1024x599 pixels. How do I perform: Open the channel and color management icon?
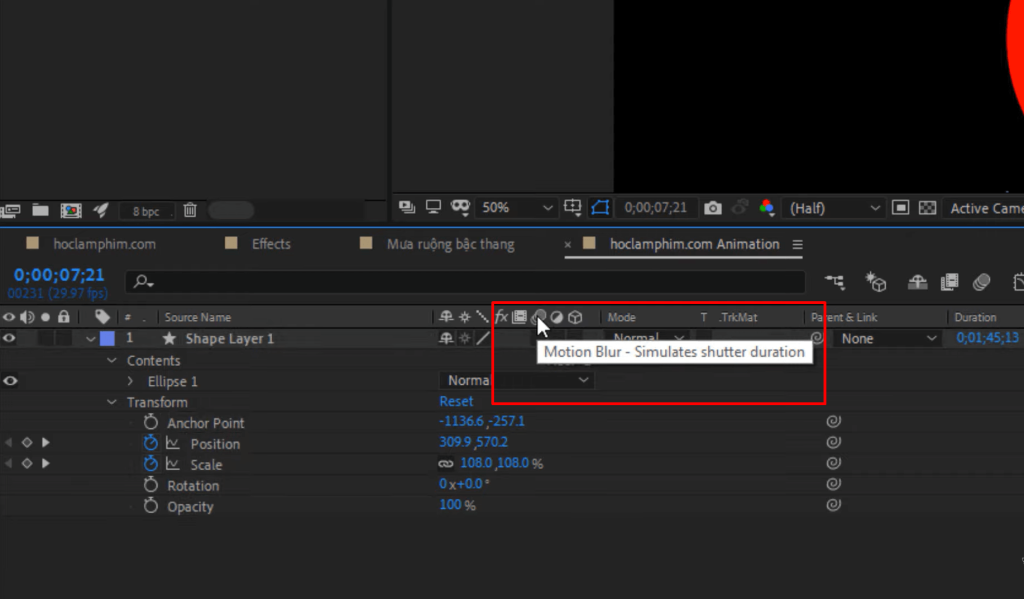766,207
